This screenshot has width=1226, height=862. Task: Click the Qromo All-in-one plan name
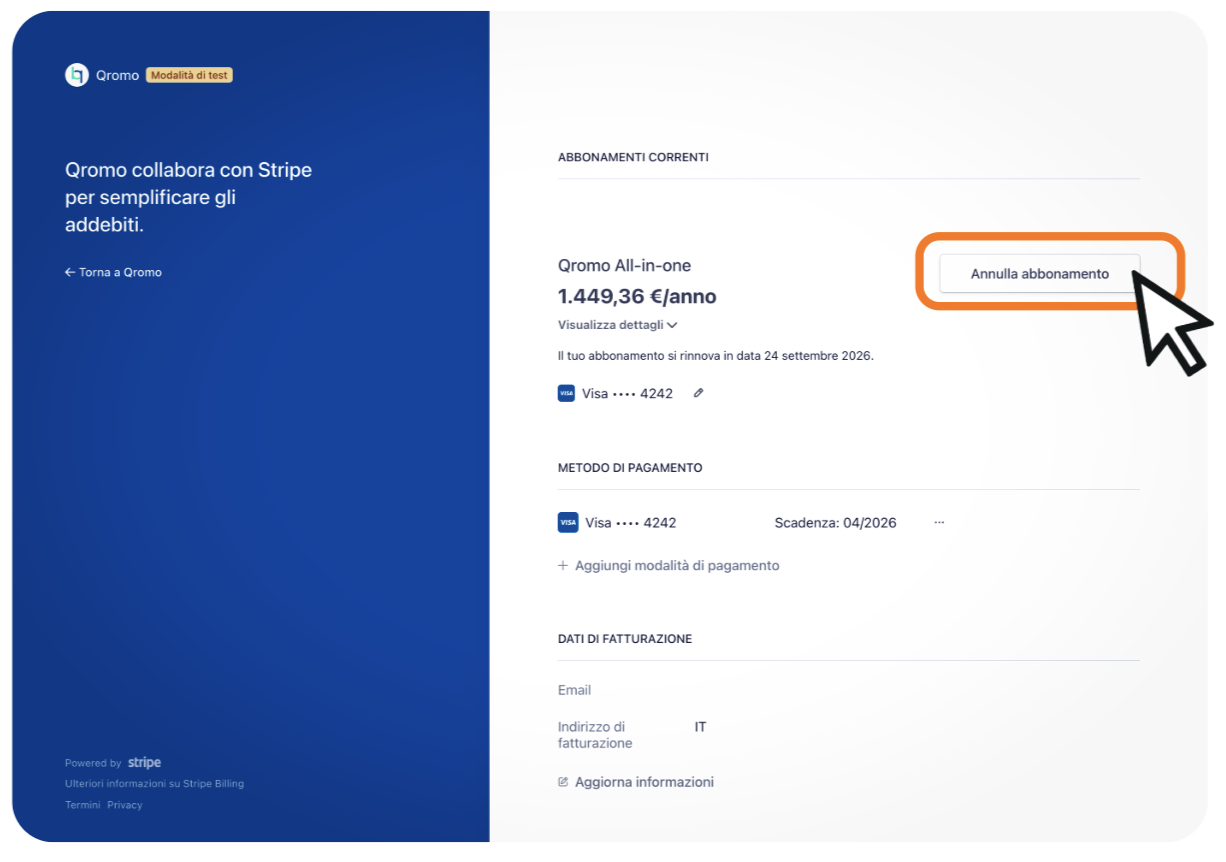[624, 266]
